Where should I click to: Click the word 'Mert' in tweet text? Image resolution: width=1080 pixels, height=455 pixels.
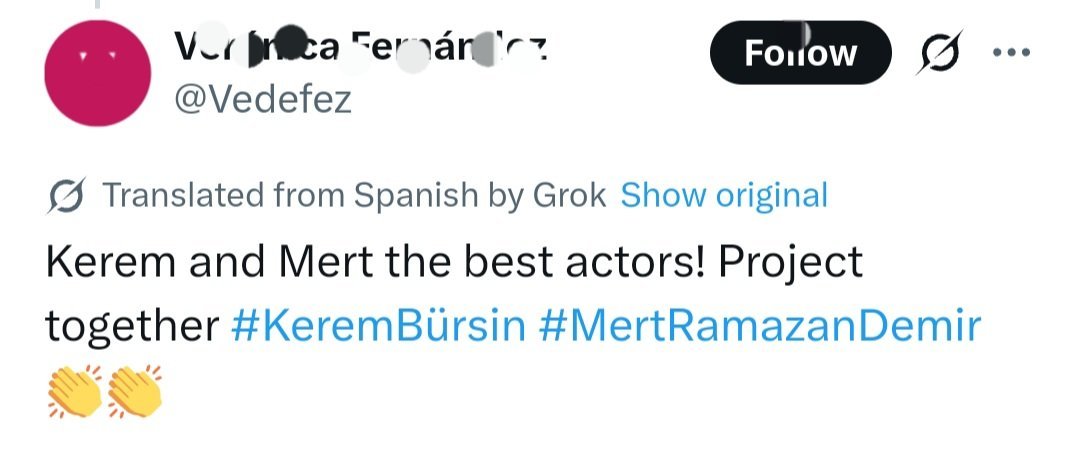(316, 262)
